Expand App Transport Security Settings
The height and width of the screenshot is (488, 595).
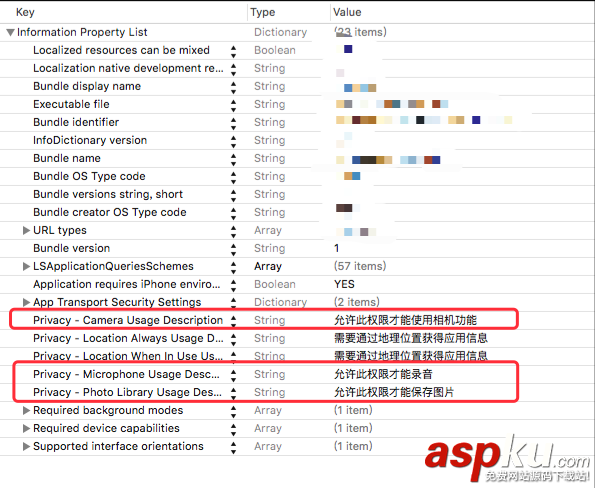(26, 302)
